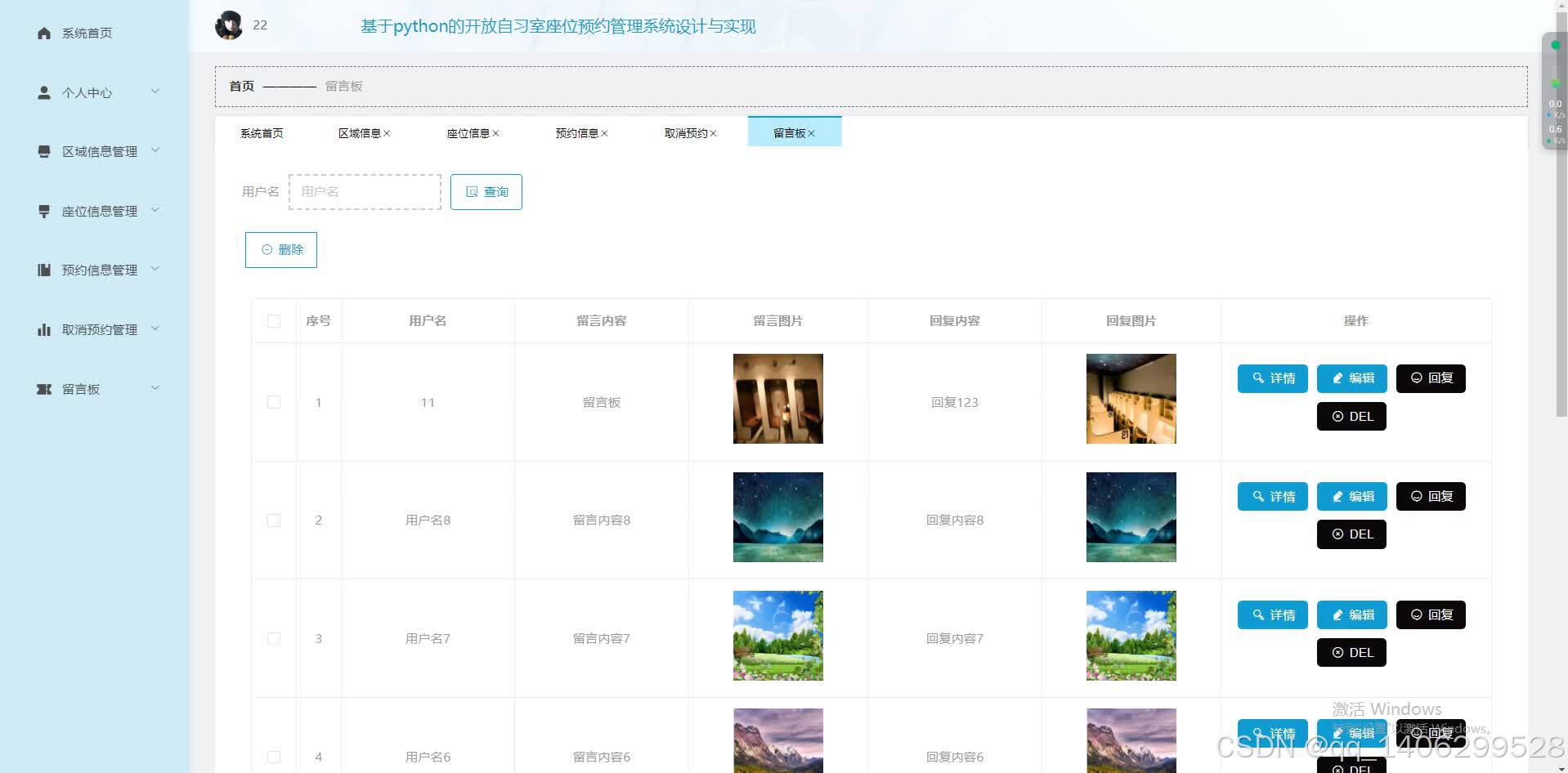
Task: Switch to the 区域信息 tab
Action: click(360, 133)
